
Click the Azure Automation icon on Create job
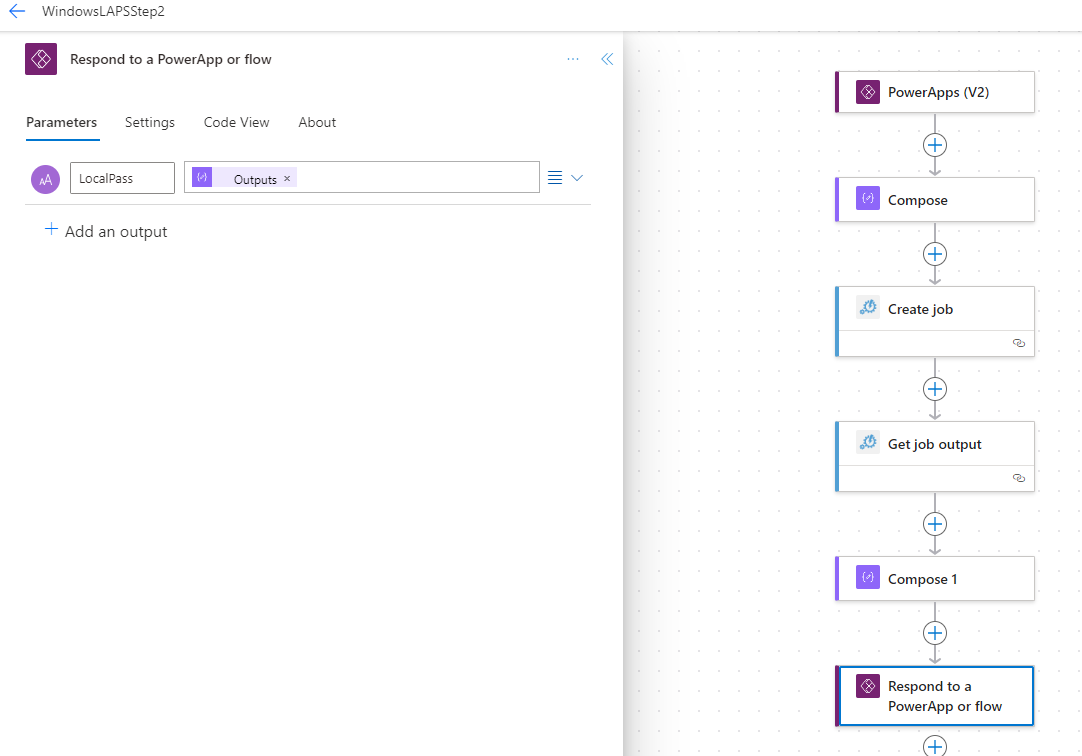coord(867,307)
